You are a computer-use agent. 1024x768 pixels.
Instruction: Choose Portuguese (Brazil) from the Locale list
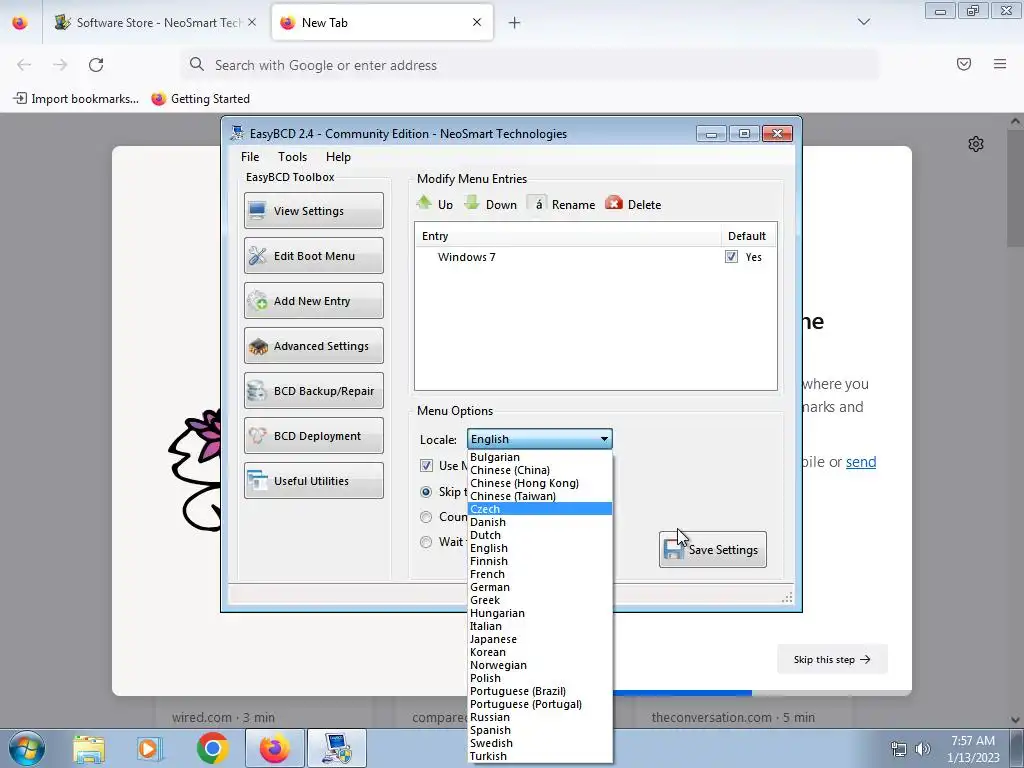tap(540, 691)
